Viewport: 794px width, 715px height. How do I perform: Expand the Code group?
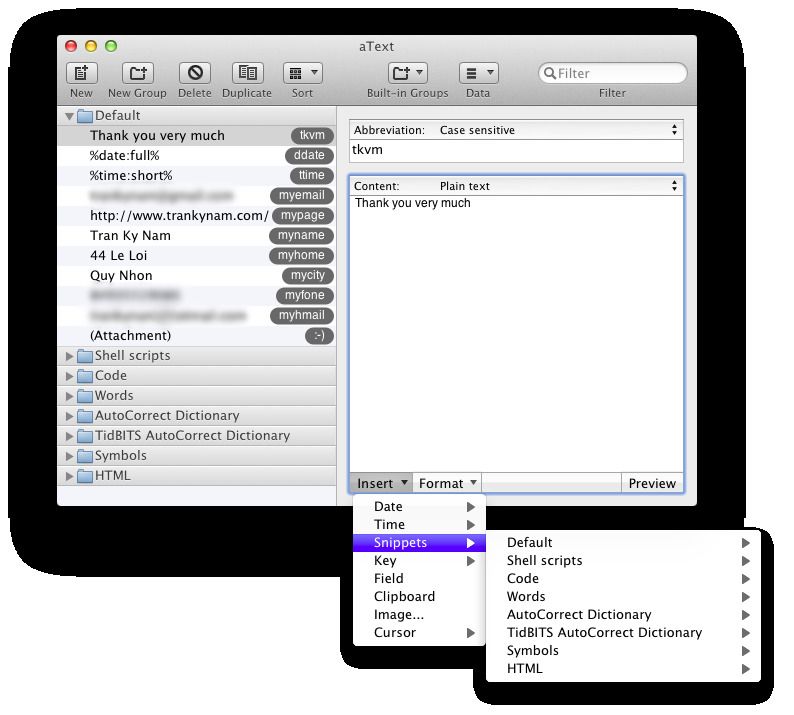click(70, 376)
